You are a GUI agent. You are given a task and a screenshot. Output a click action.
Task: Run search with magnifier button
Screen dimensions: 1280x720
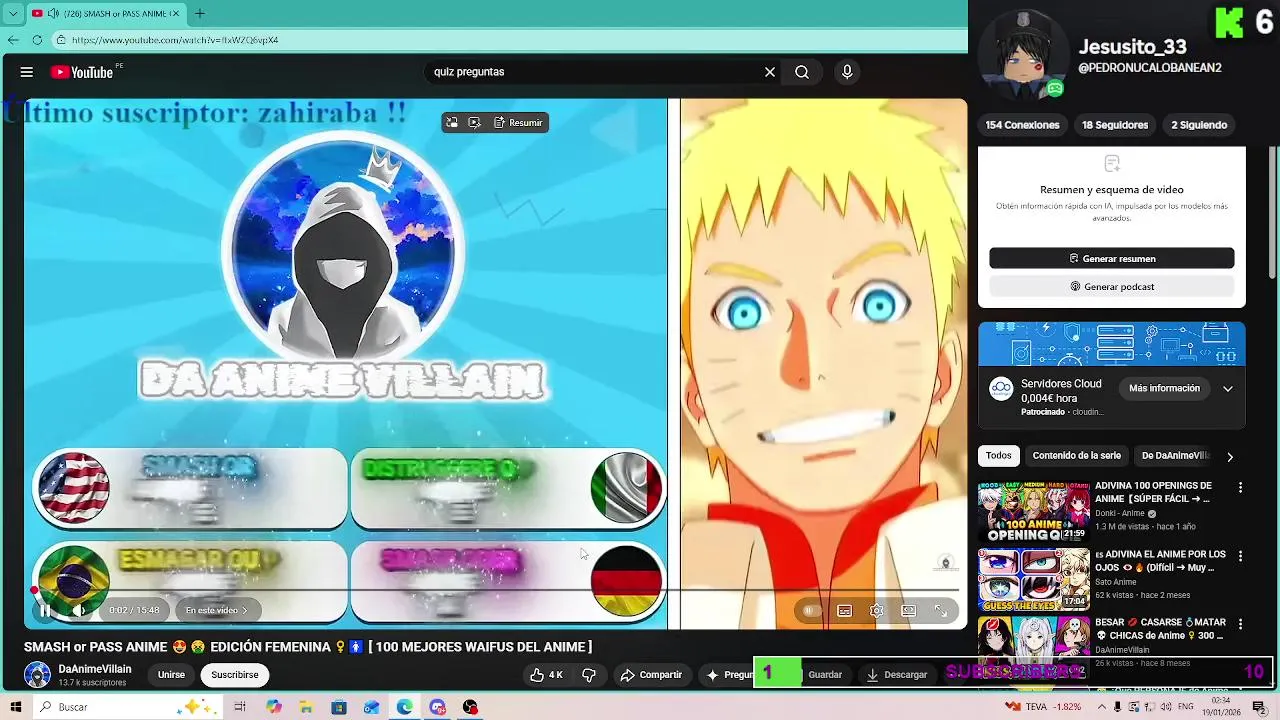(802, 72)
